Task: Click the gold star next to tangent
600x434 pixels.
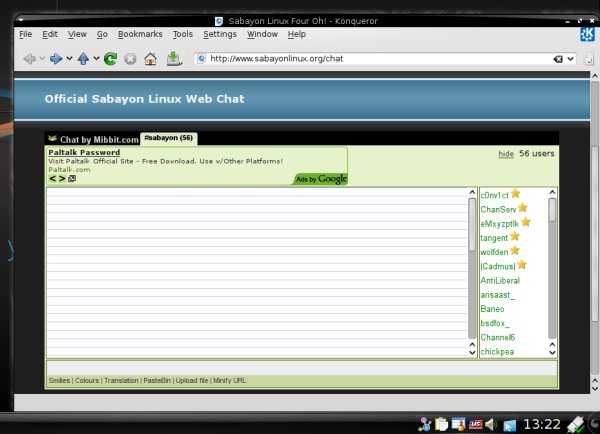Action: pos(515,236)
